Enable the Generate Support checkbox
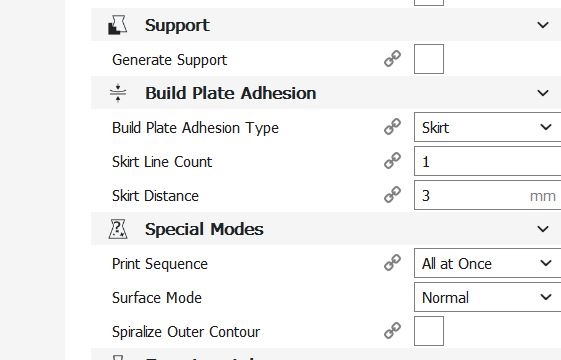 tap(429, 59)
